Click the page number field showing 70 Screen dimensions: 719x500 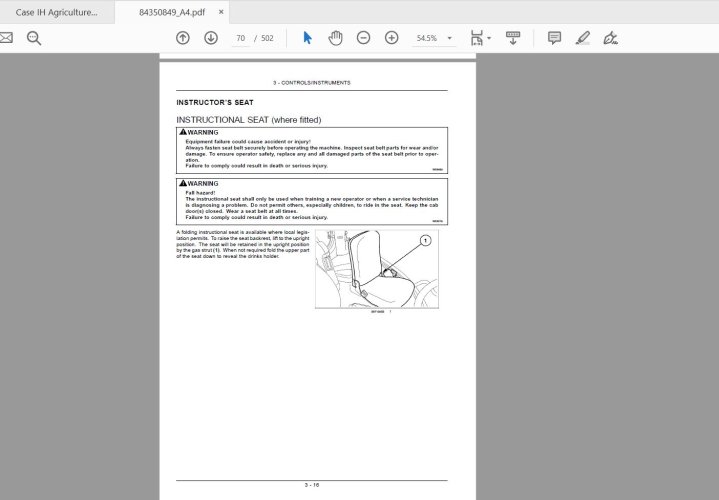tap(240, 38)
